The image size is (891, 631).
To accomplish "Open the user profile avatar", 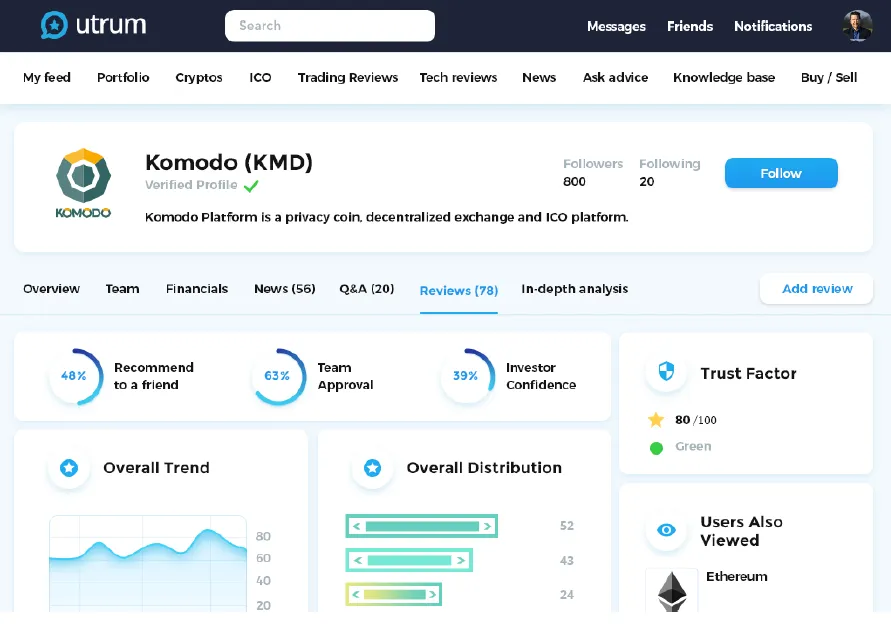I will point(857,26).
